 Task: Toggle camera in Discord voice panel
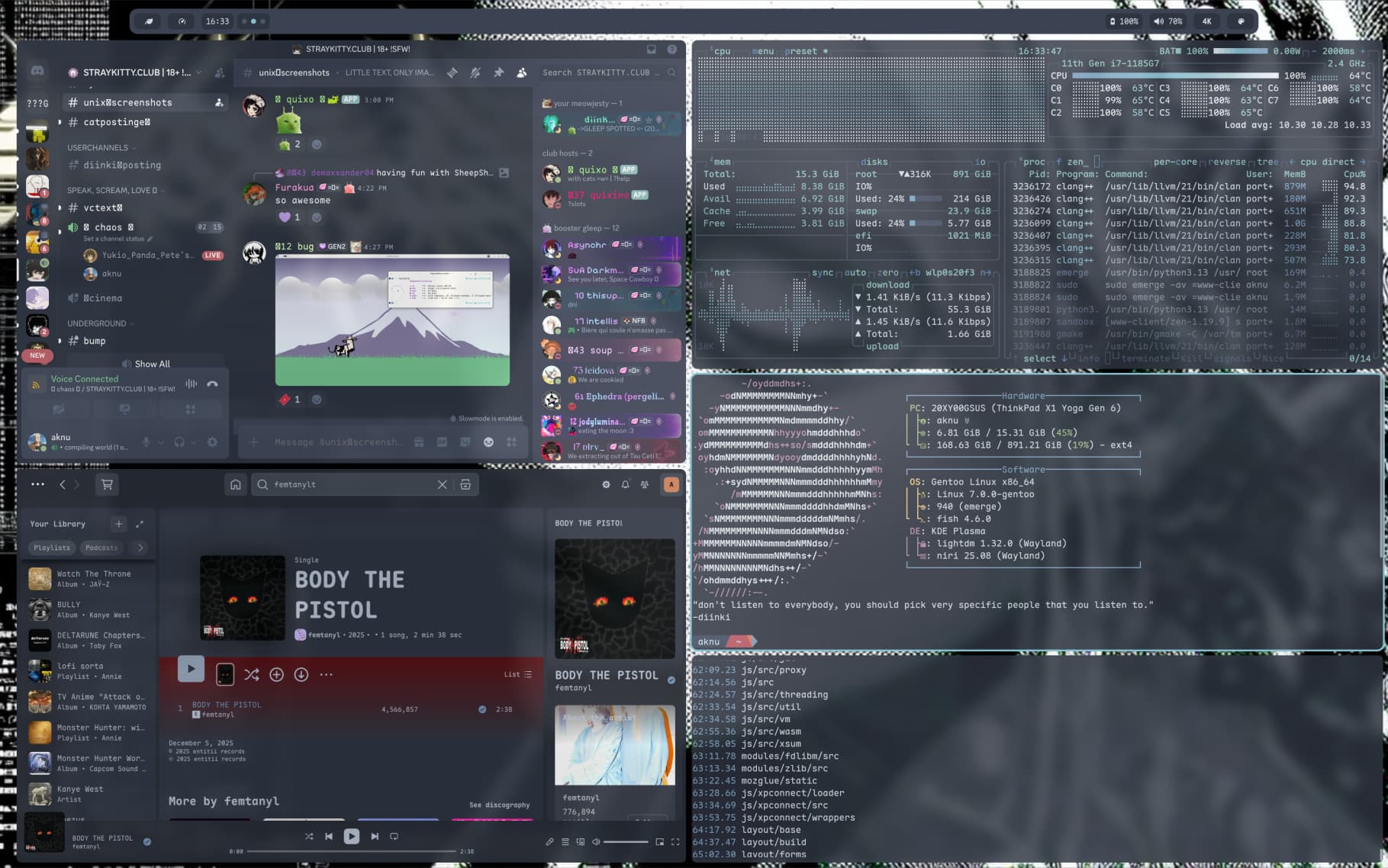point(58,410)
